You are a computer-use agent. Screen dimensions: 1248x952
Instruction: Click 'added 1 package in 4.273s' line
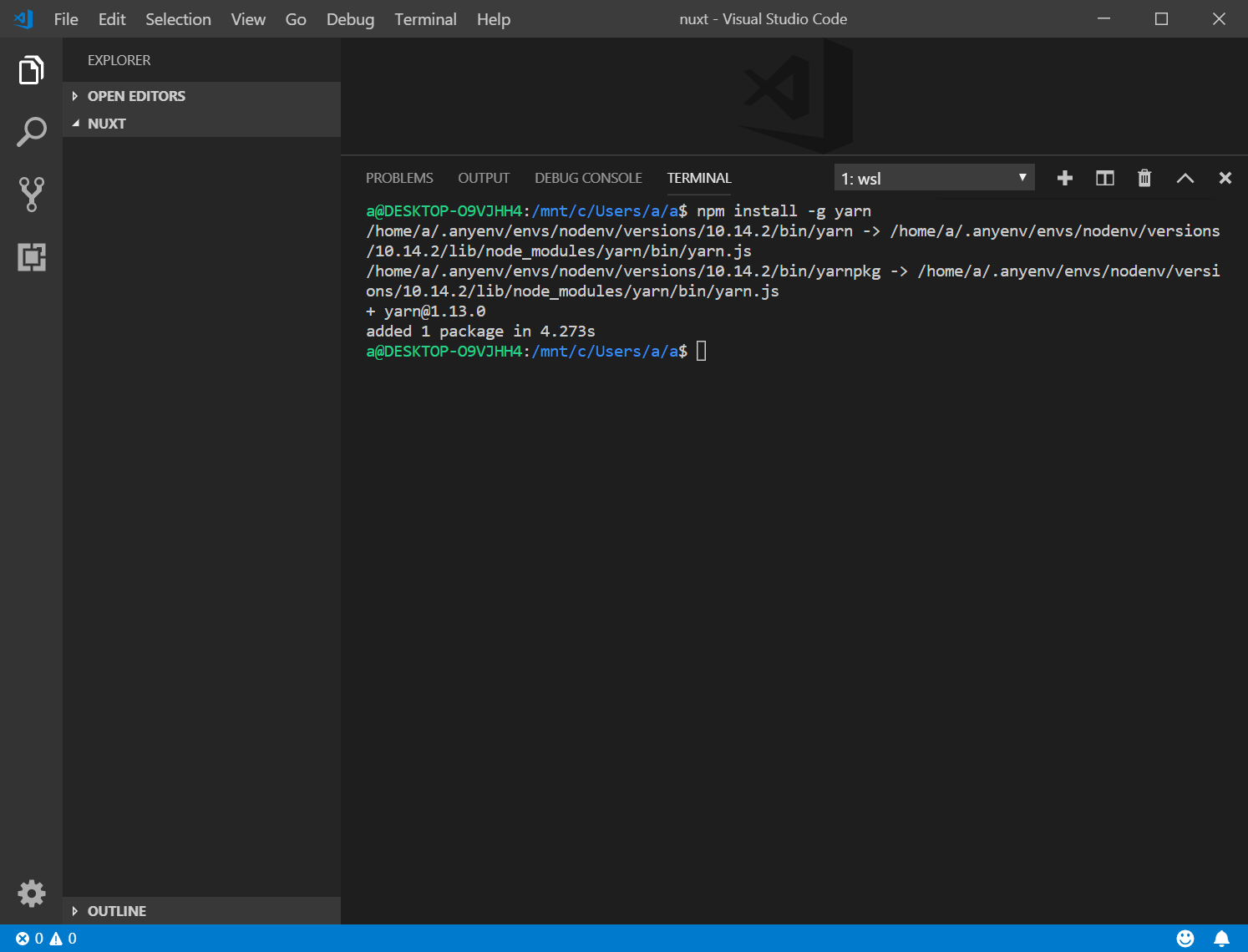point(480,332)
